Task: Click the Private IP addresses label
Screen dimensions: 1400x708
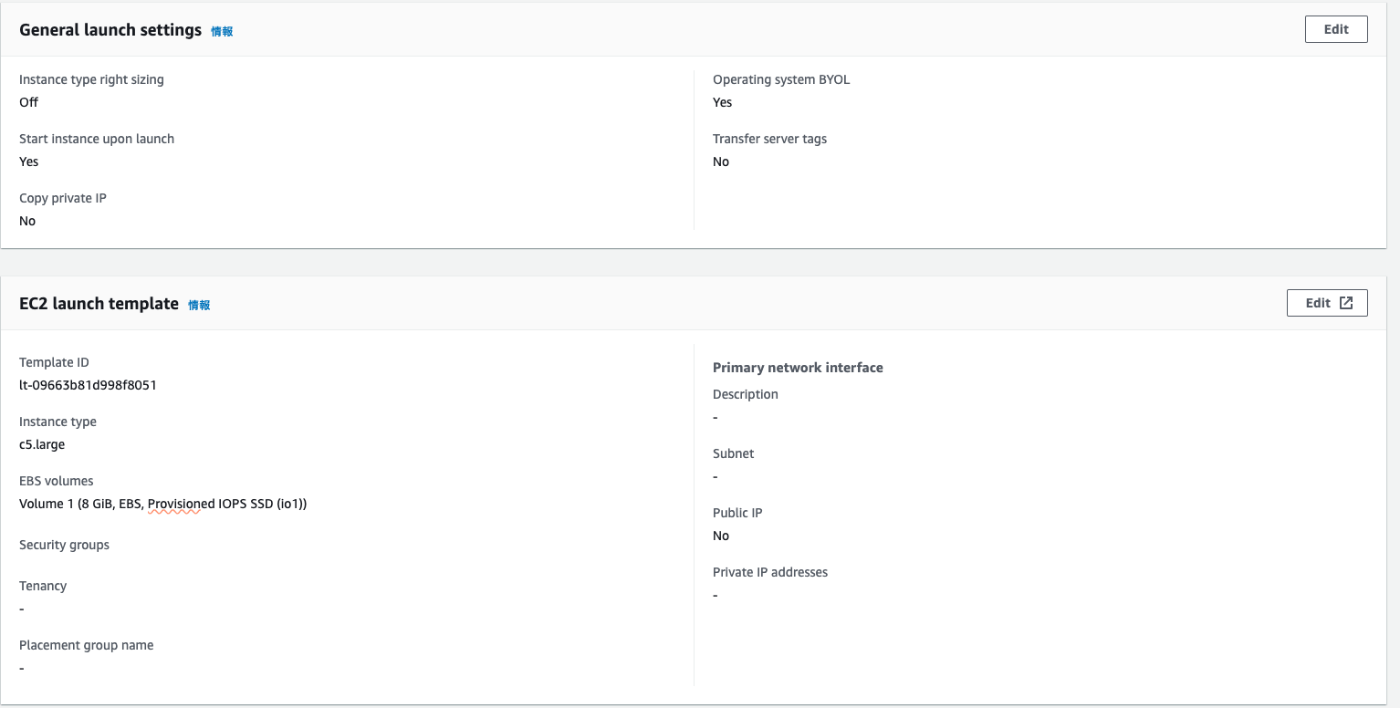Action: [770, 572]
